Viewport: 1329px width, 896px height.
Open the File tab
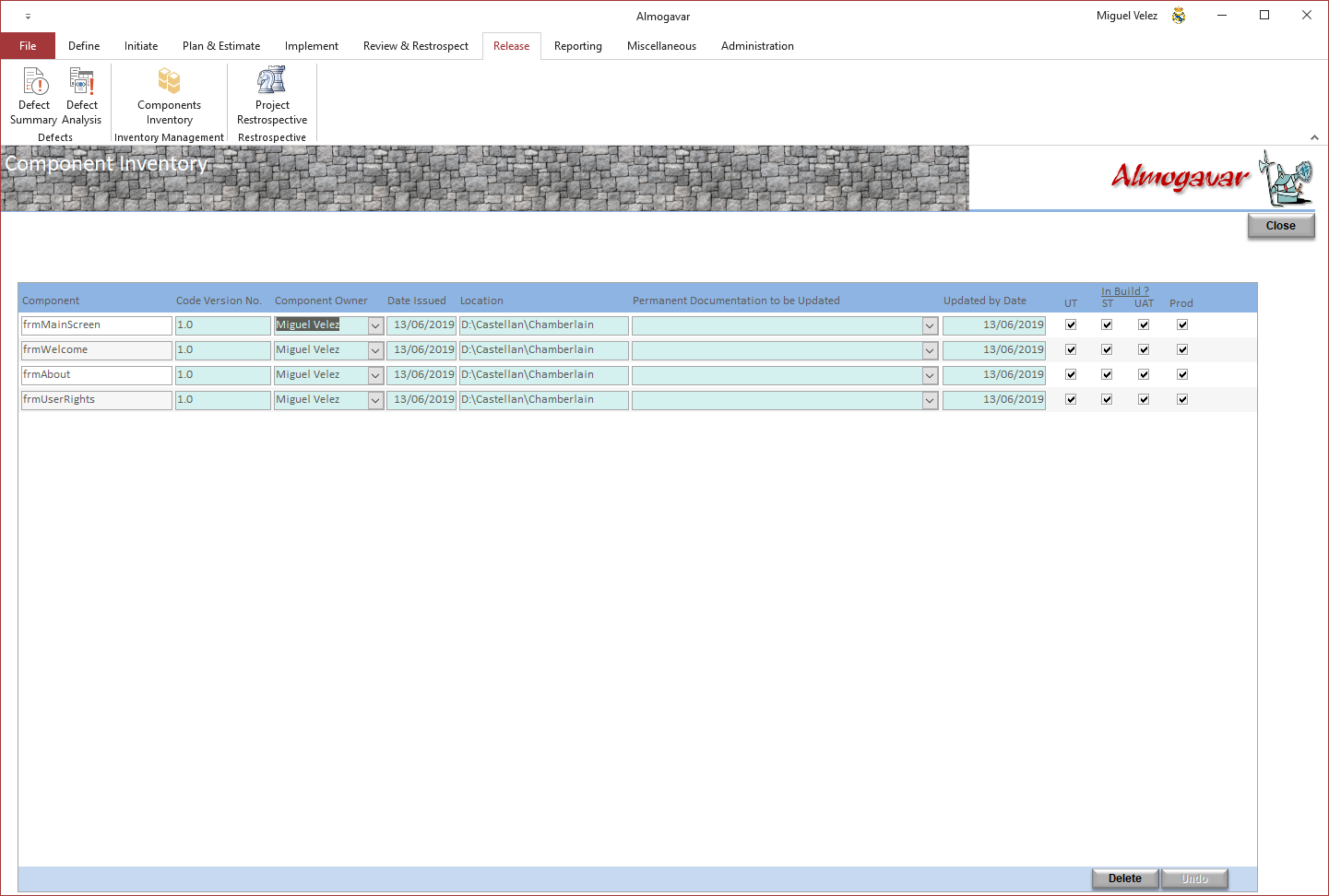click(x=28, y=46)
